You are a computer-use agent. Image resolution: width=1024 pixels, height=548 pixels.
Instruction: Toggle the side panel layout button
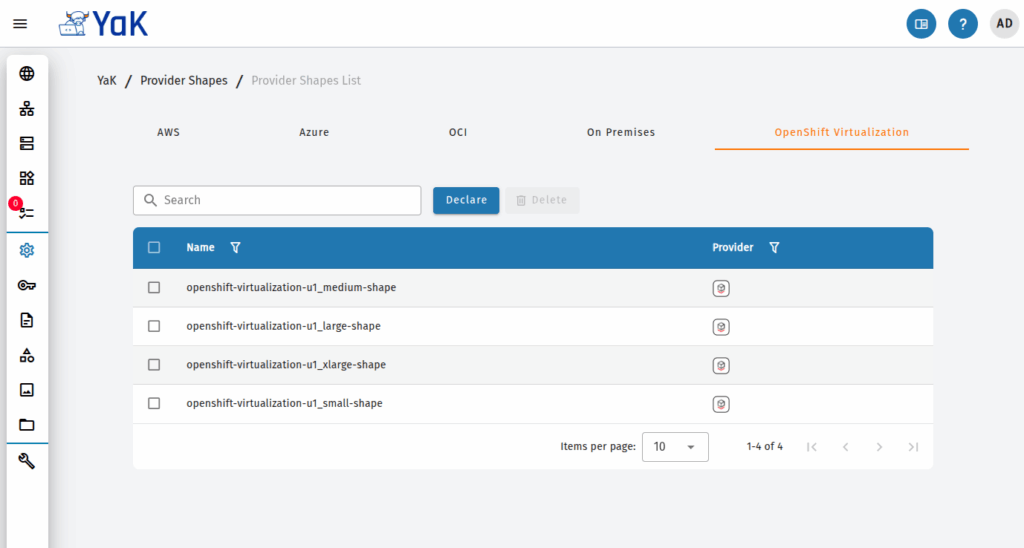pyautogui.click(x=921, y=24)
